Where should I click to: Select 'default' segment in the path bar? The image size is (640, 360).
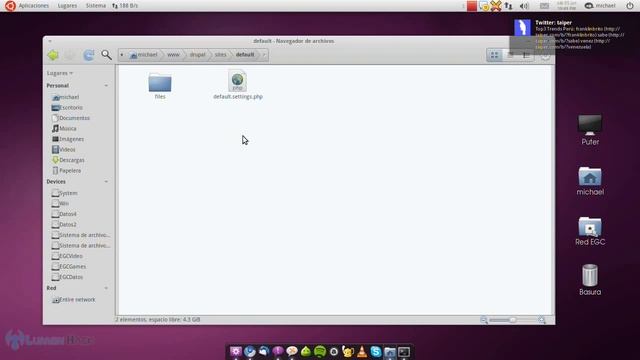[245, 55]
